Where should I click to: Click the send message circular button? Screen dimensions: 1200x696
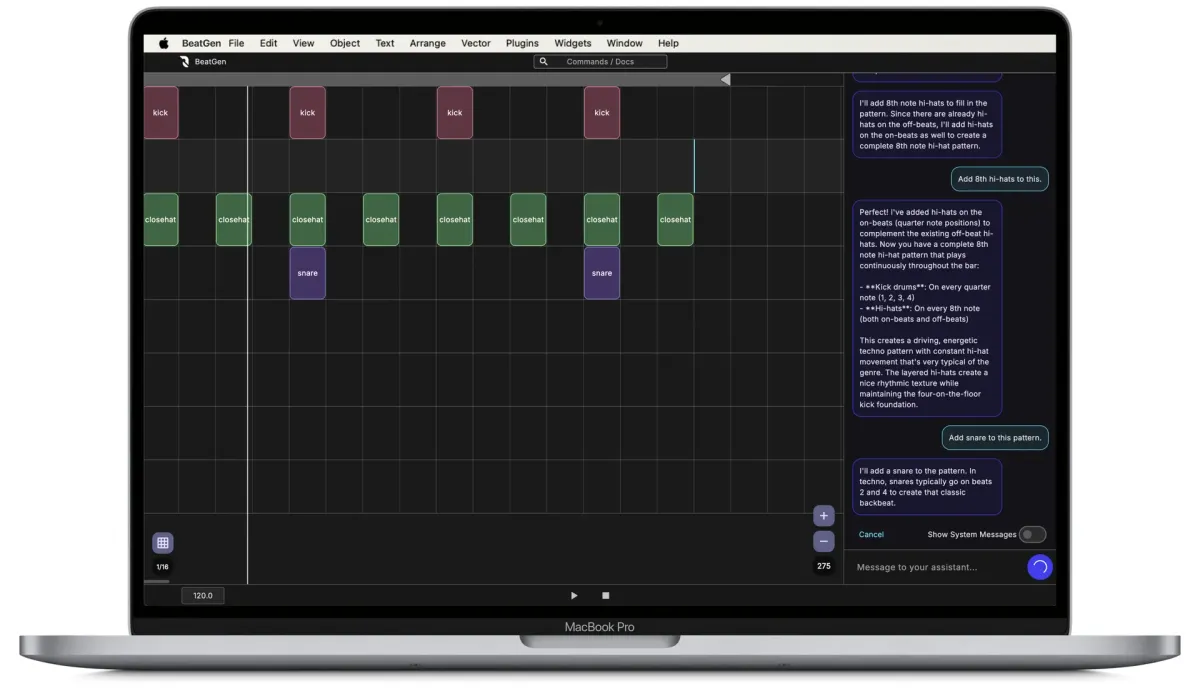tap(1039, 567)
